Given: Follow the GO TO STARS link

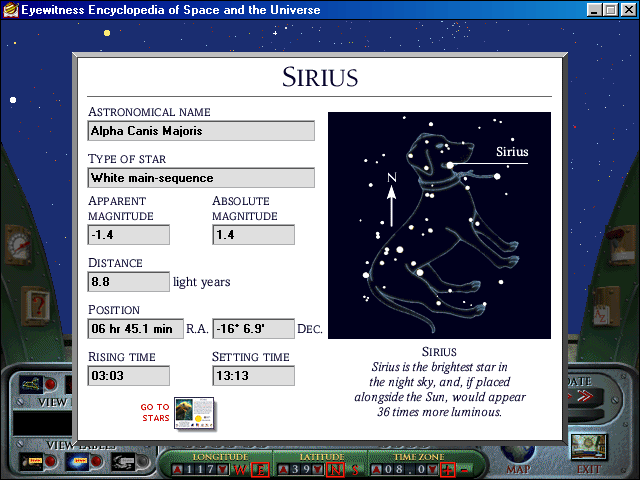Looking at the screenshot, I should 155,412.
